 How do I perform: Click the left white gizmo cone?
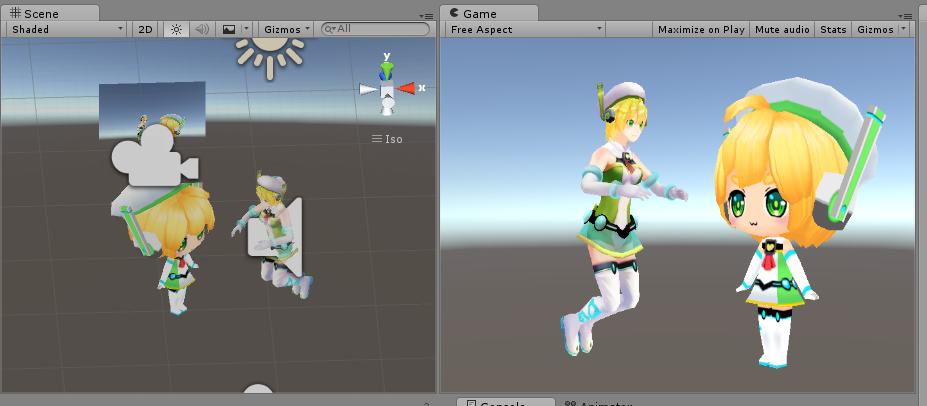coord(368,89)
